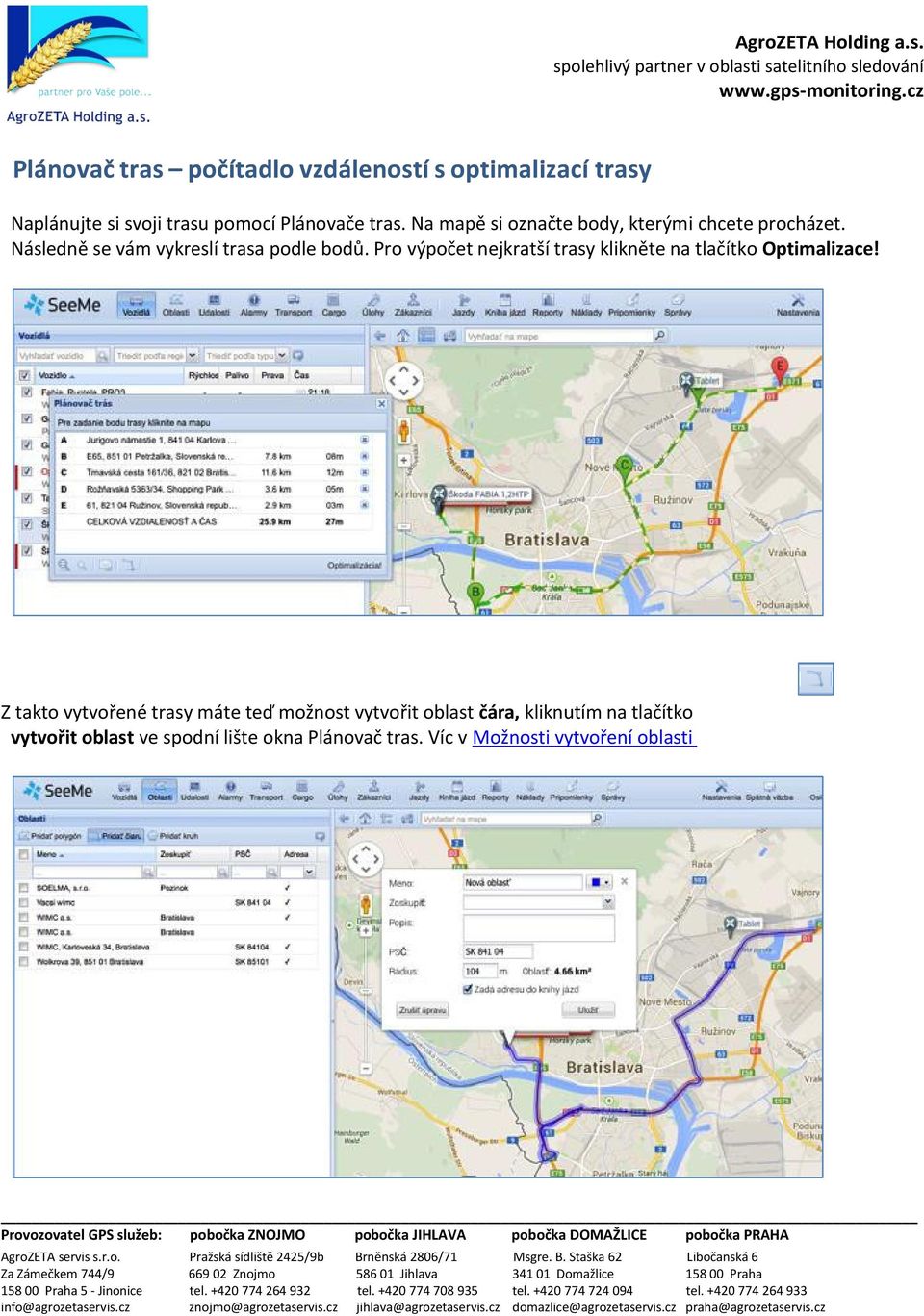The width and height of the screenshot is (924, 1316).
Task: Open the Triediť podľa regi dropdown
Action: [x=192, y=356]
